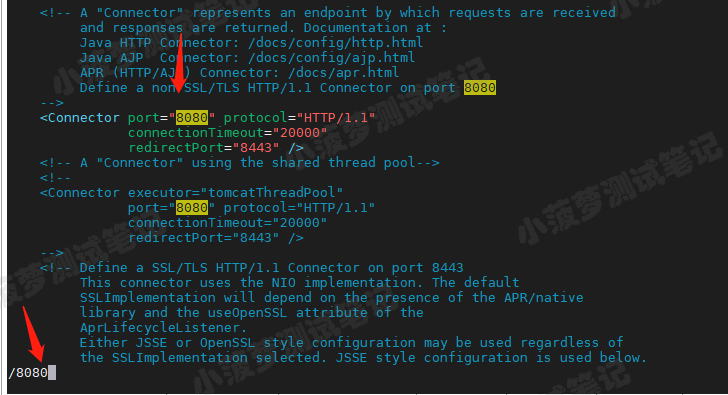The image size is (728, 395).
Task: Click the /docs/config/ajp.html path
Action: pos(331,58)
